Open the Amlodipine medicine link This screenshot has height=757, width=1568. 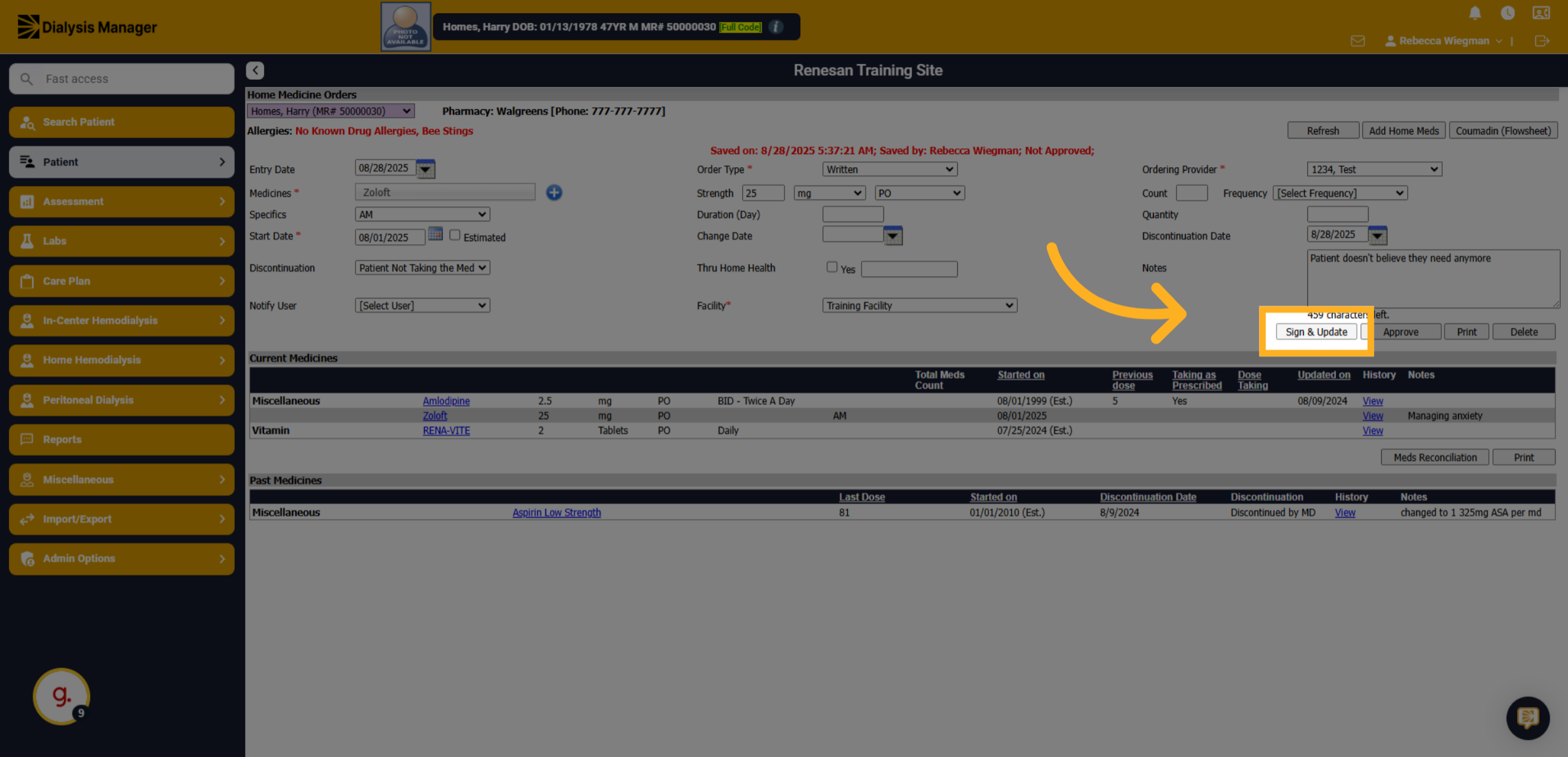[446, 401]
